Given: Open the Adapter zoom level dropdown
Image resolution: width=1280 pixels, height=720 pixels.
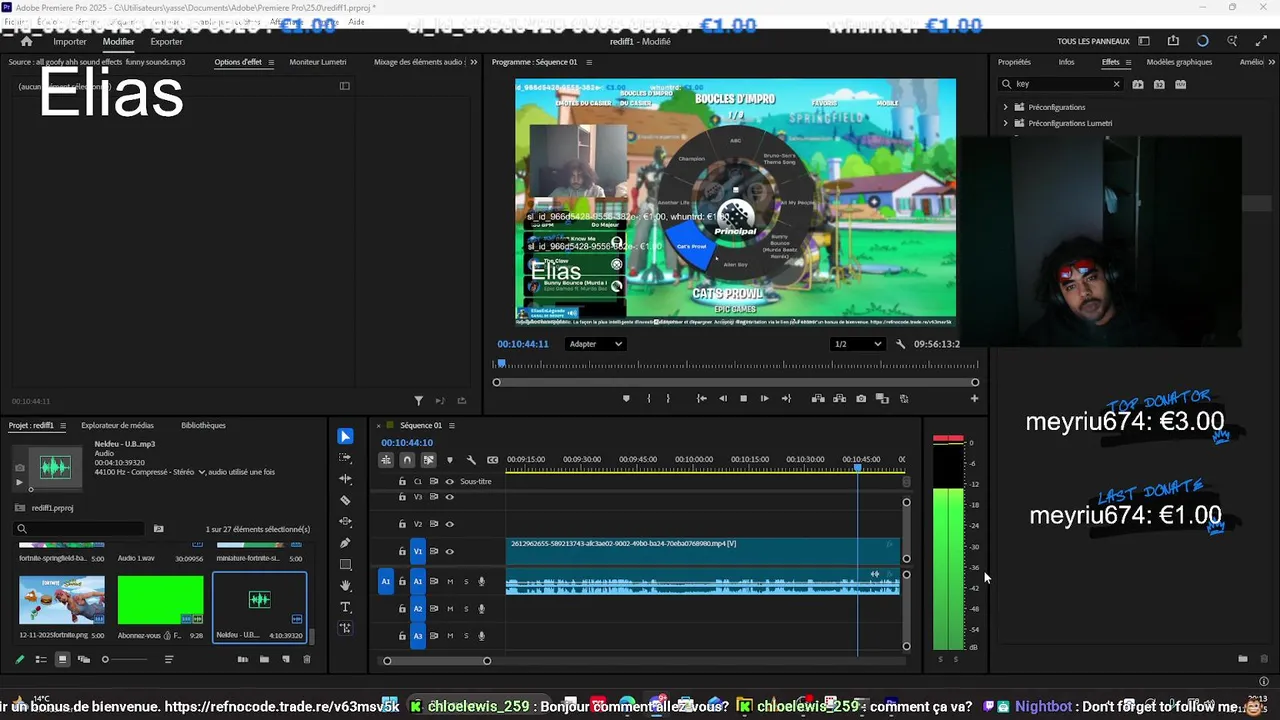Looking at the screenshot, I should click(595, 344).
